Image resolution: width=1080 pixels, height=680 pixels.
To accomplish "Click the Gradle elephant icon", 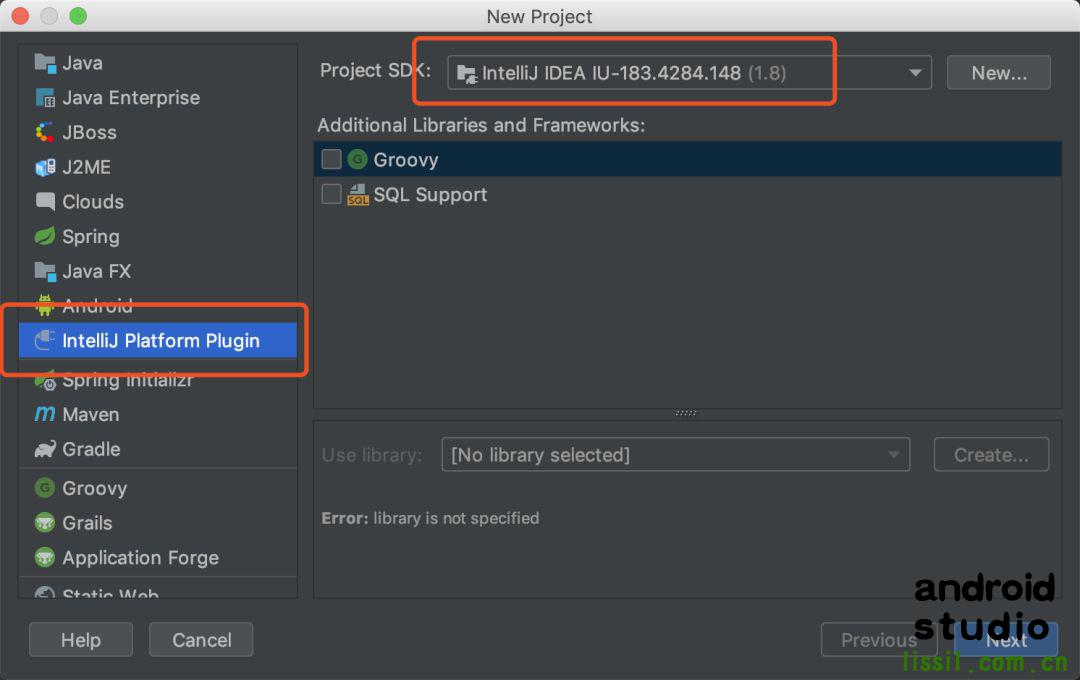I will 45,449.
